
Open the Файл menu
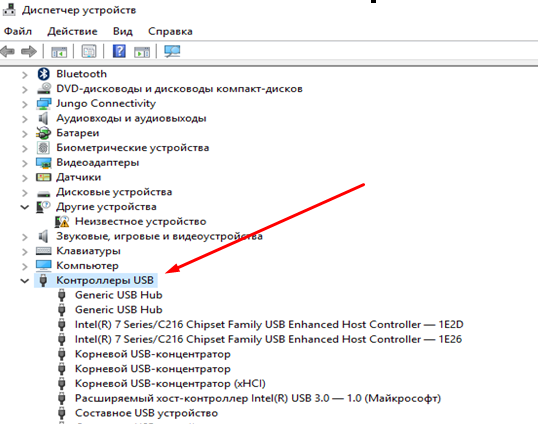[18, 31]
